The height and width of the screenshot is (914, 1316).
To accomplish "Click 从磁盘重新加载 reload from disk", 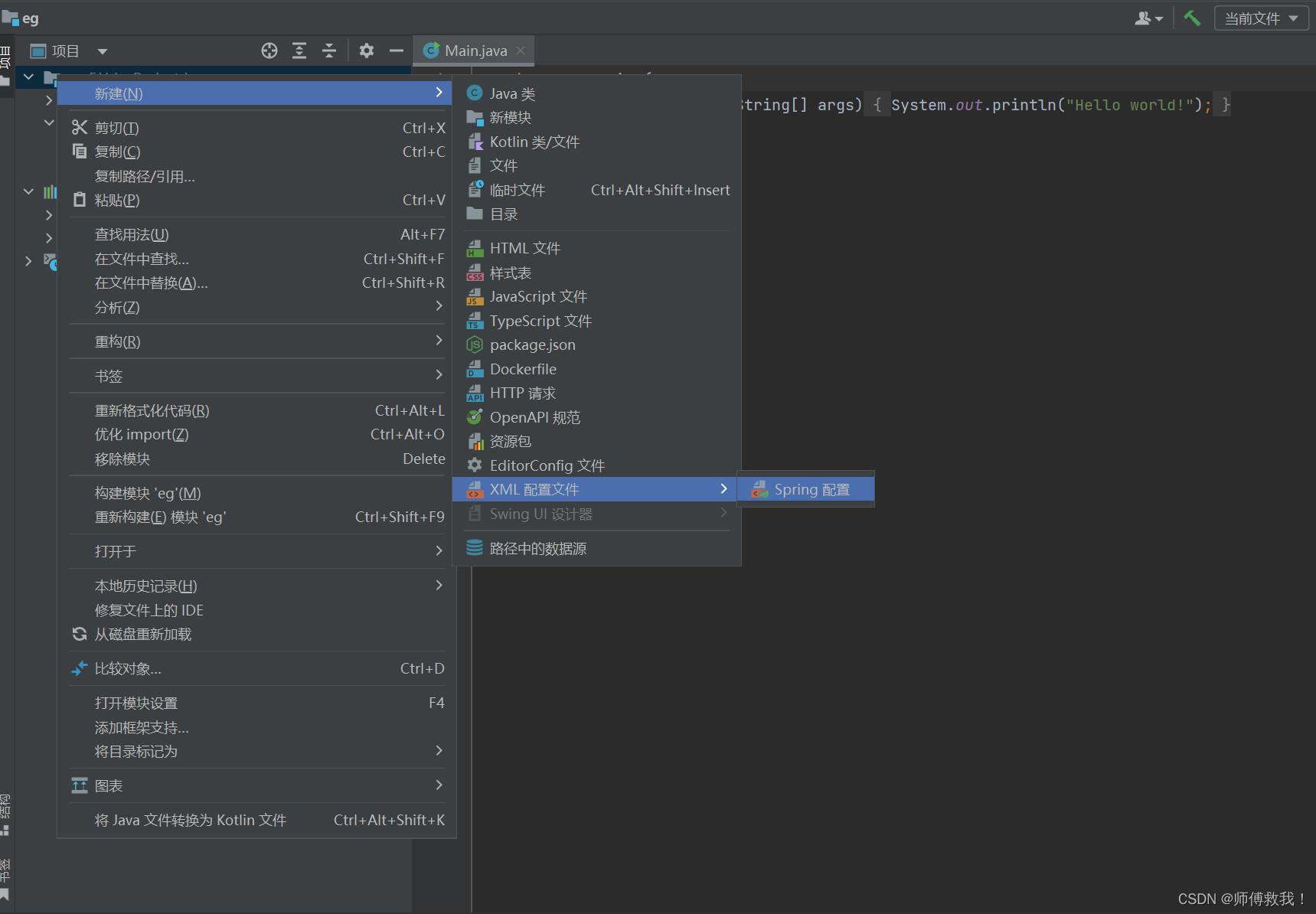I will tap(256, 634).
